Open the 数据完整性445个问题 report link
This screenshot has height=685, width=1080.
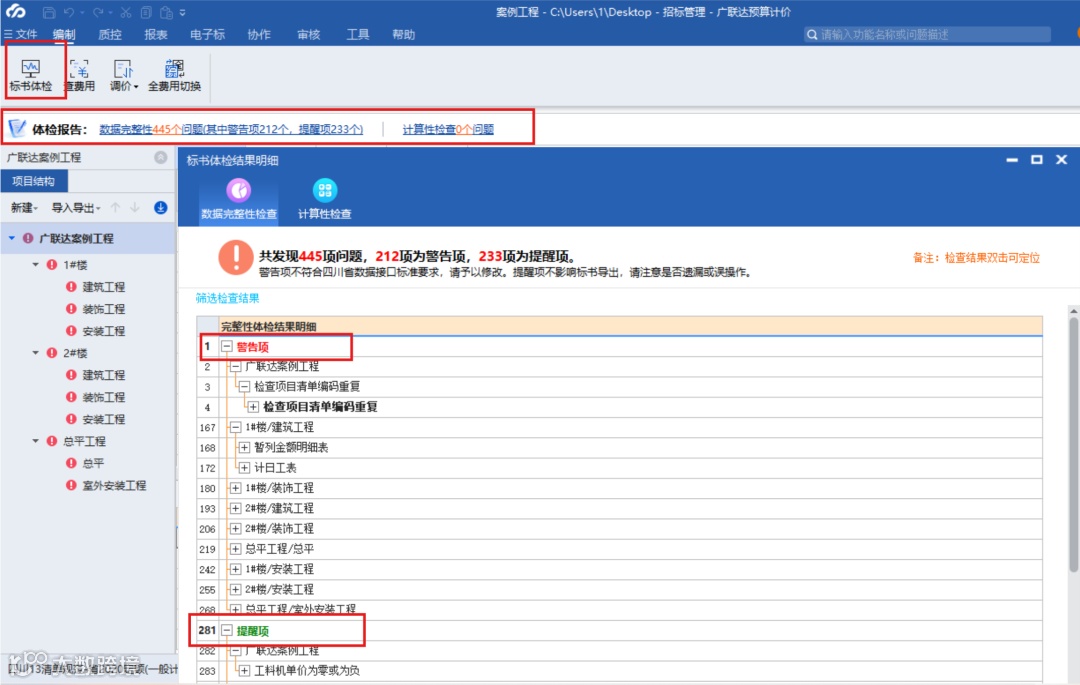[x=231, y=129]
